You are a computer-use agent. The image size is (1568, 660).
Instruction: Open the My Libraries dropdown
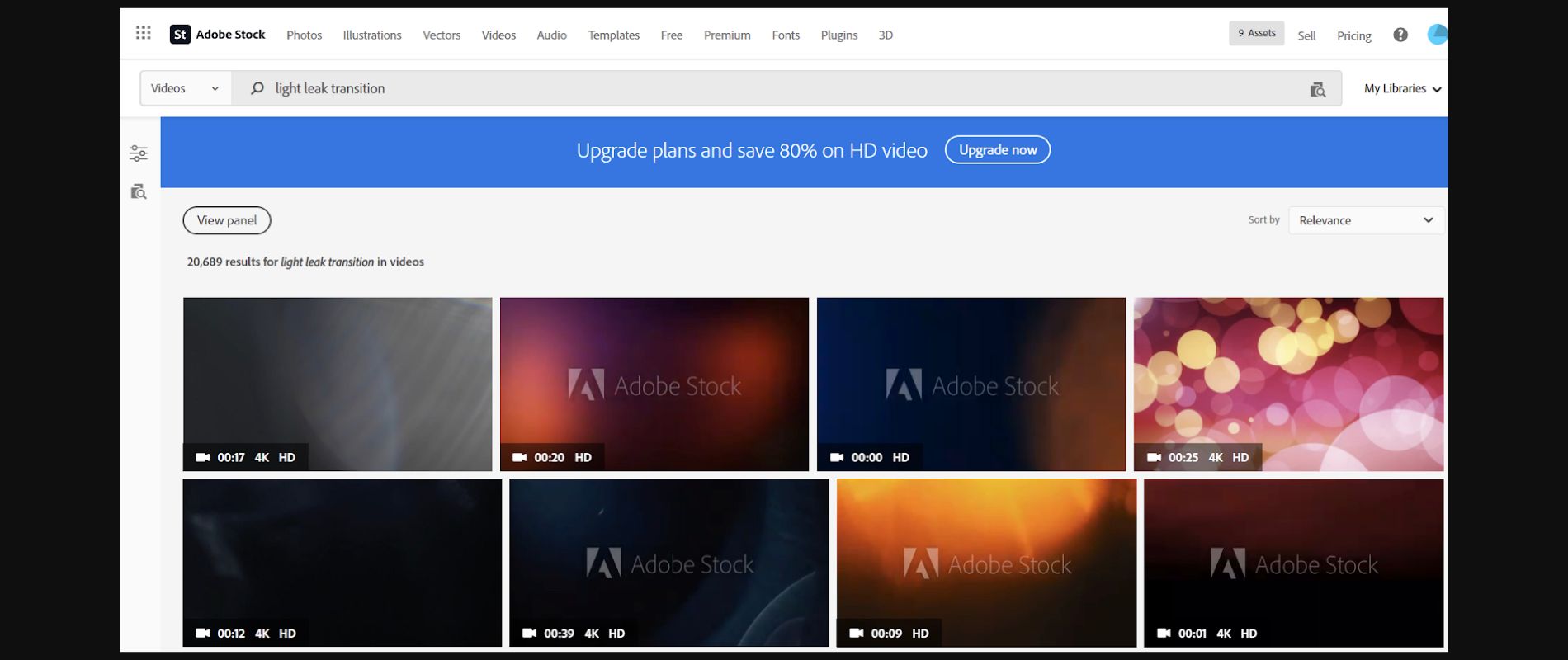point(1401,88)
